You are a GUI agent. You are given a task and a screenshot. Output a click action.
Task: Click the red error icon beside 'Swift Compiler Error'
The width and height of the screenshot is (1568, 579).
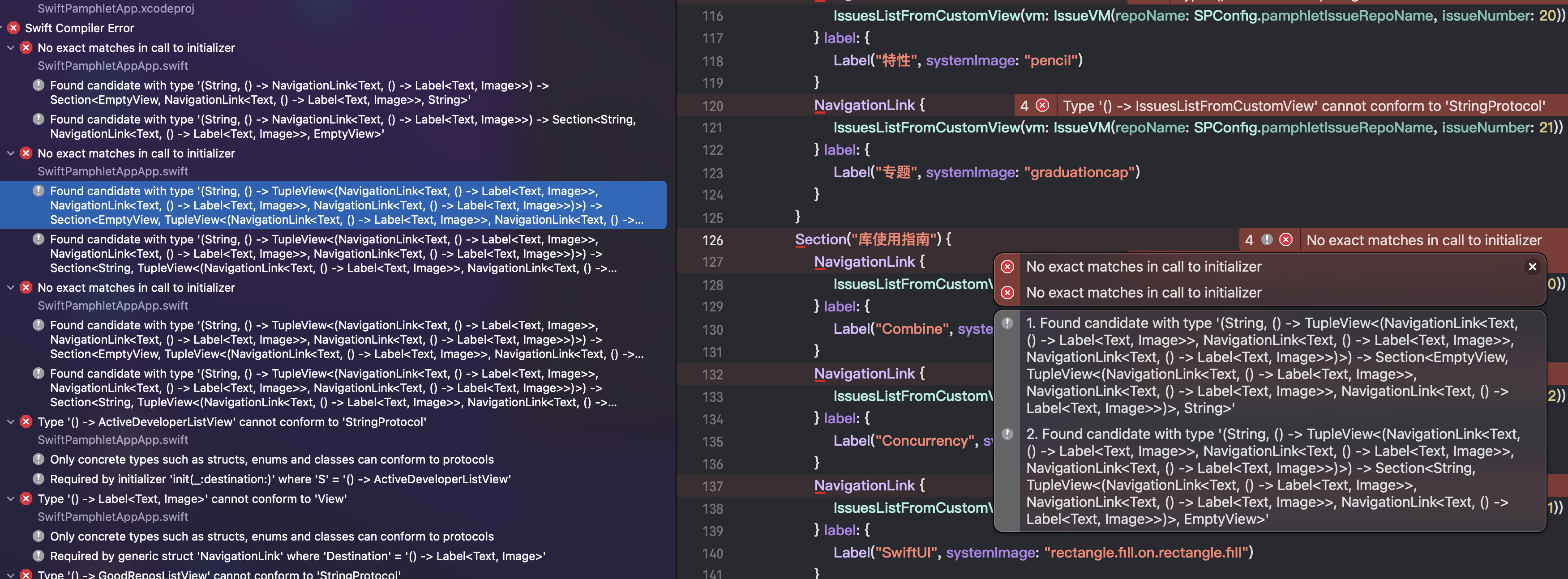click(13, 28)
